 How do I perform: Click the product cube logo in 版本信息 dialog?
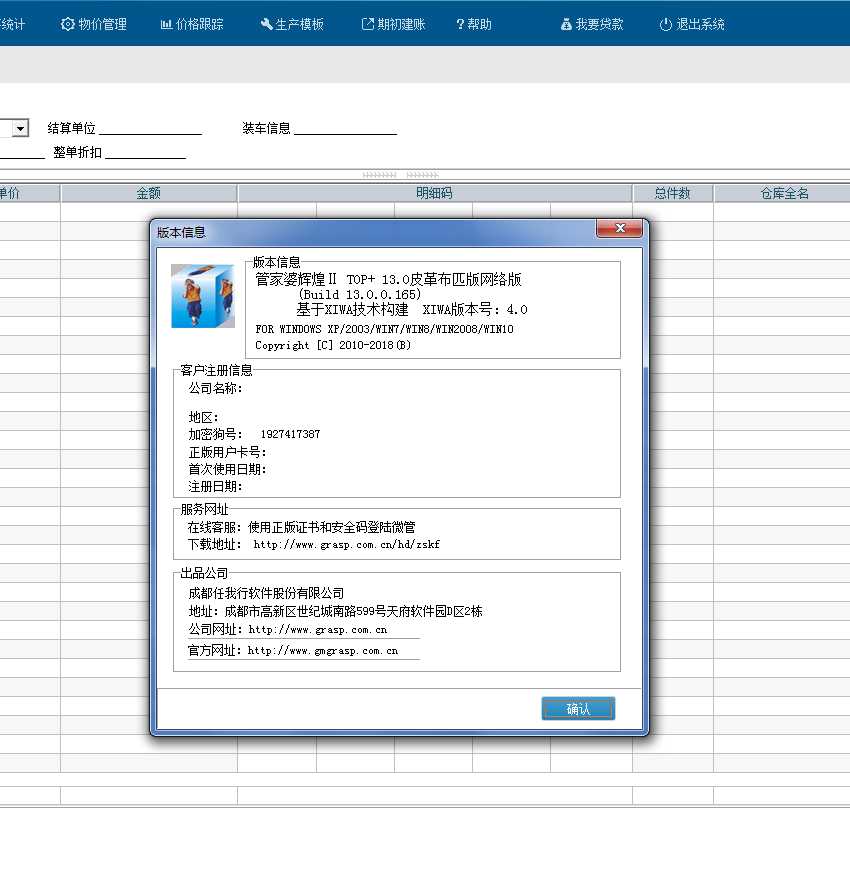pos(202,296)
